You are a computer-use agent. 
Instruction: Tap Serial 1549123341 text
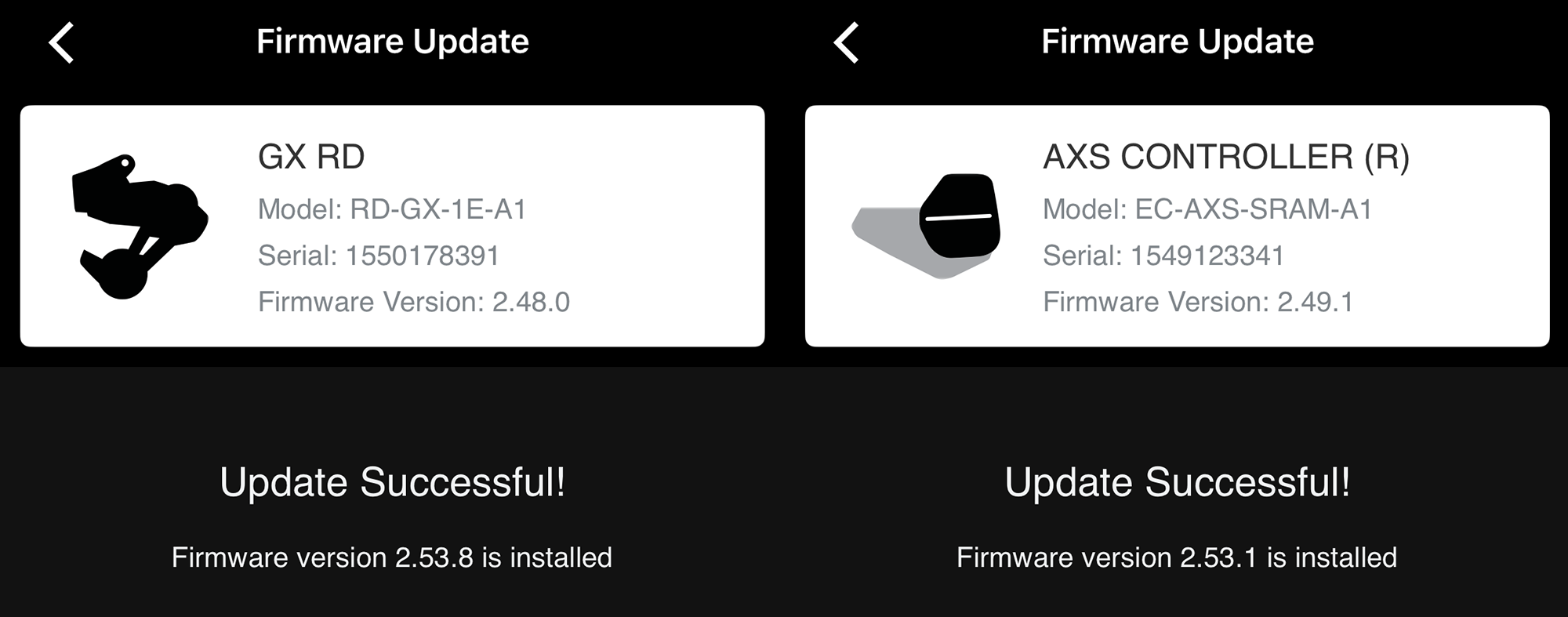1163,256
